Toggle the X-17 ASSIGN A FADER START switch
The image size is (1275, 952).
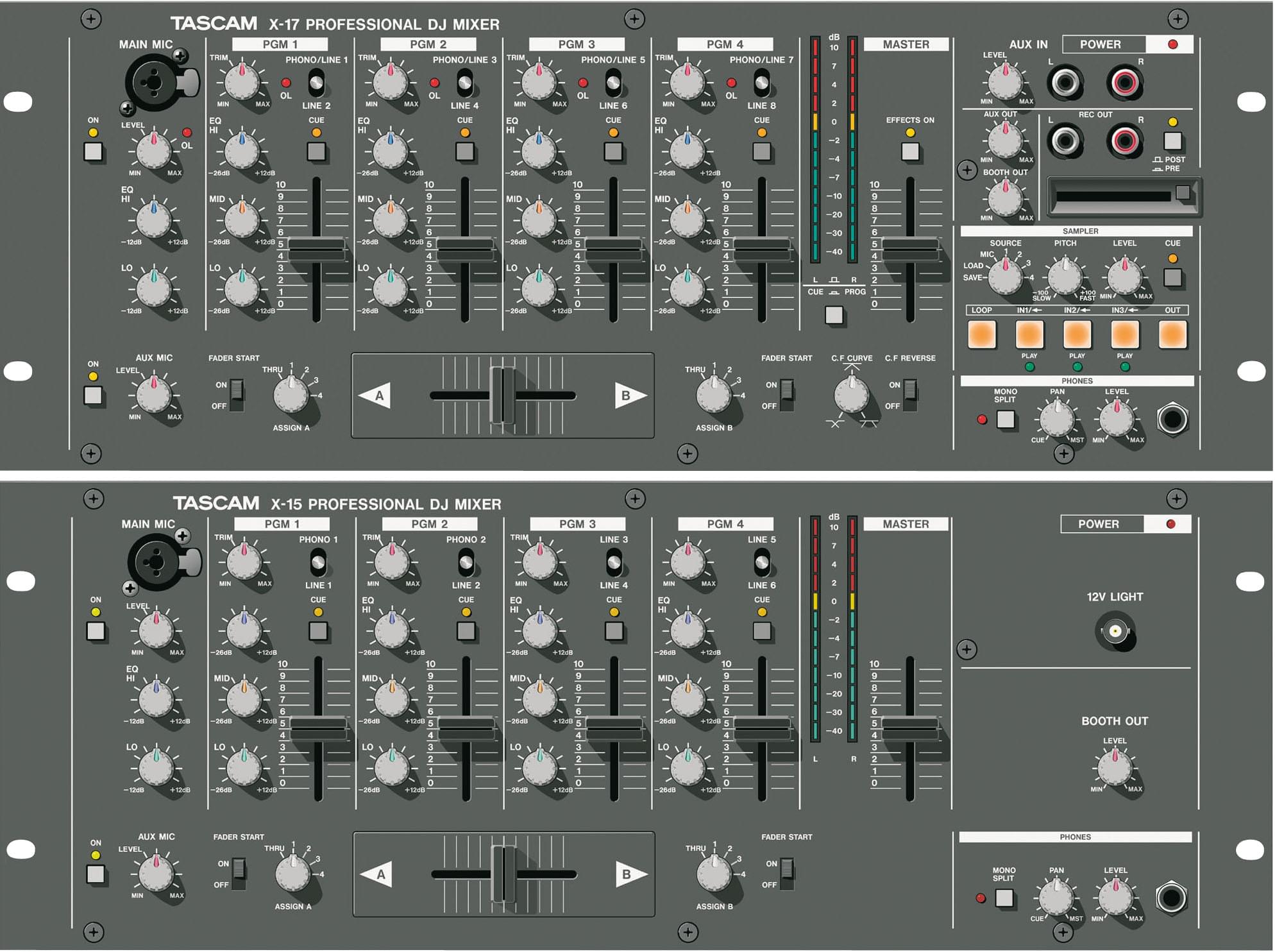pos(237,395)
